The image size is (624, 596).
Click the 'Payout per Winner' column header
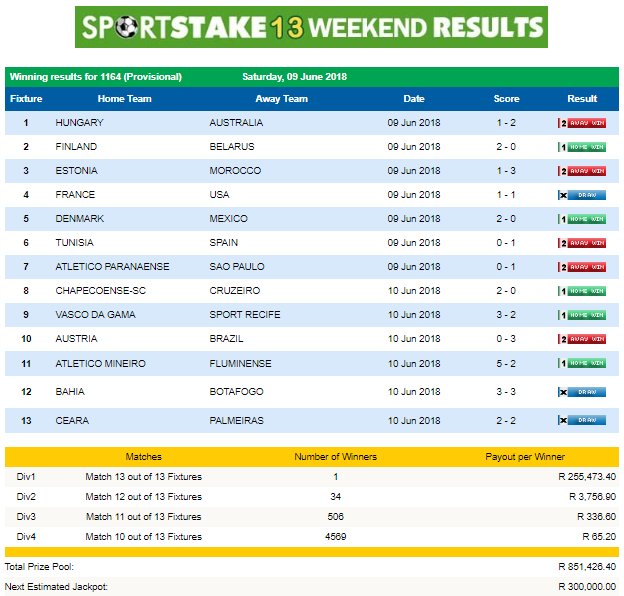525,457
